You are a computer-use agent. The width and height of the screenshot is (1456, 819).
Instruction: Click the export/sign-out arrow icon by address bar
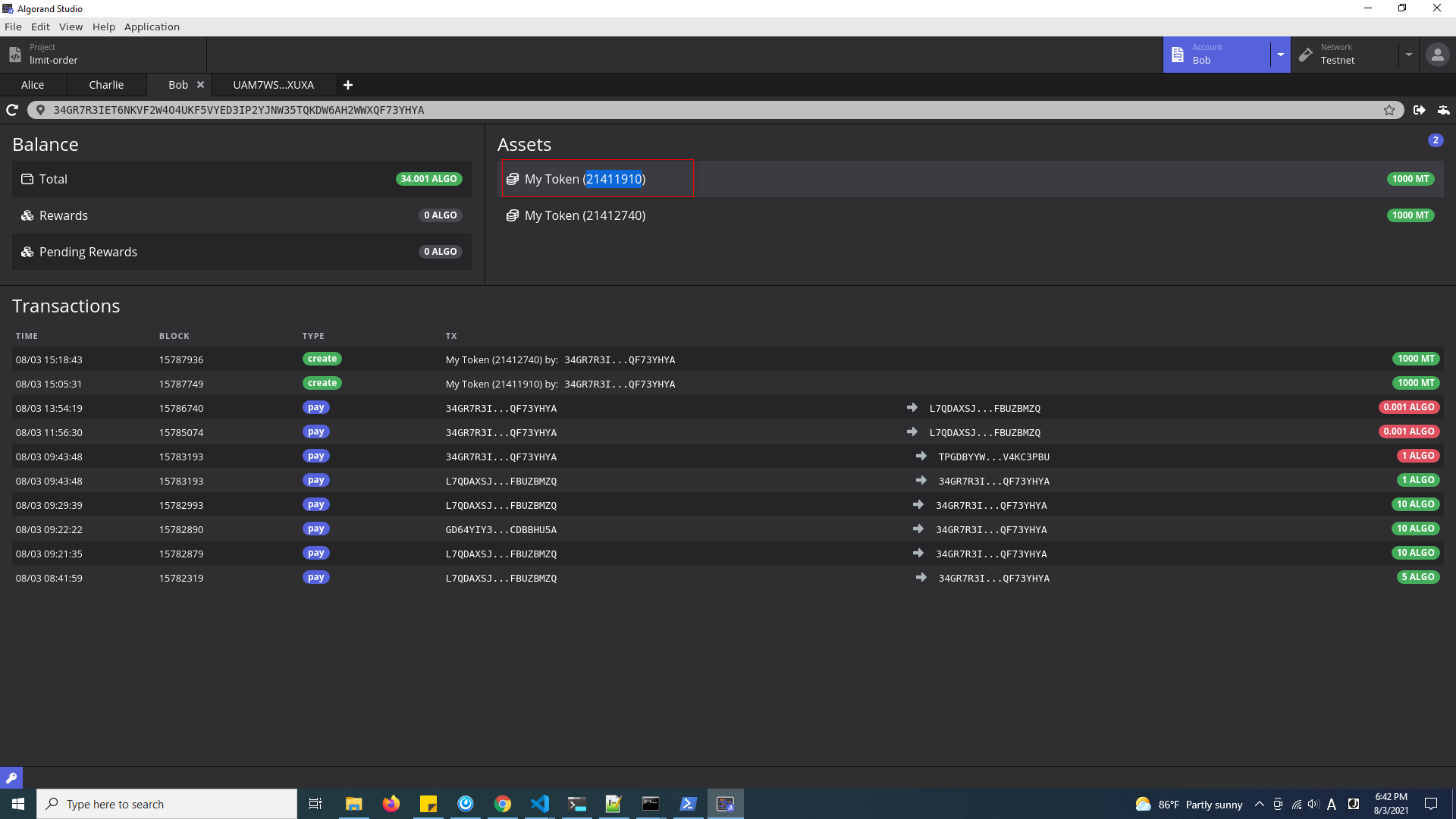pyautogui.click(x=1420, y=110)
